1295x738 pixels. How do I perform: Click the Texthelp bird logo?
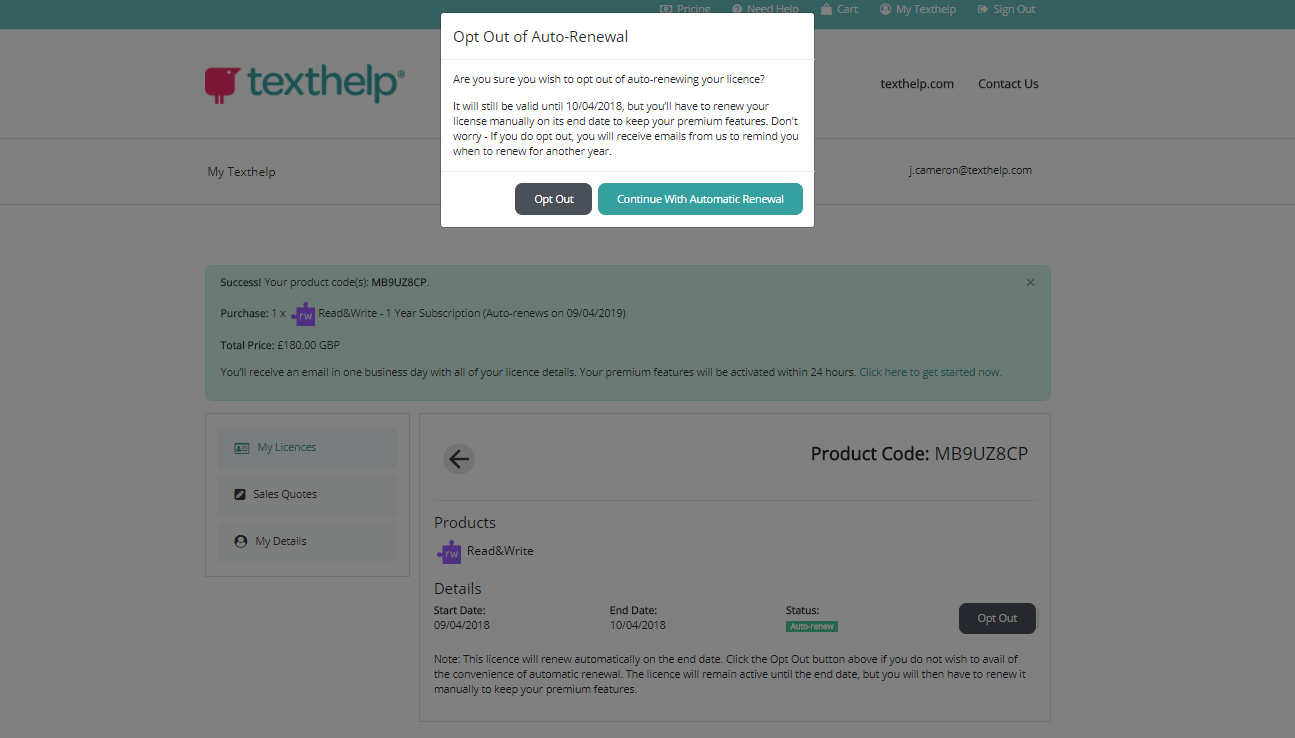tap(222, 84)
